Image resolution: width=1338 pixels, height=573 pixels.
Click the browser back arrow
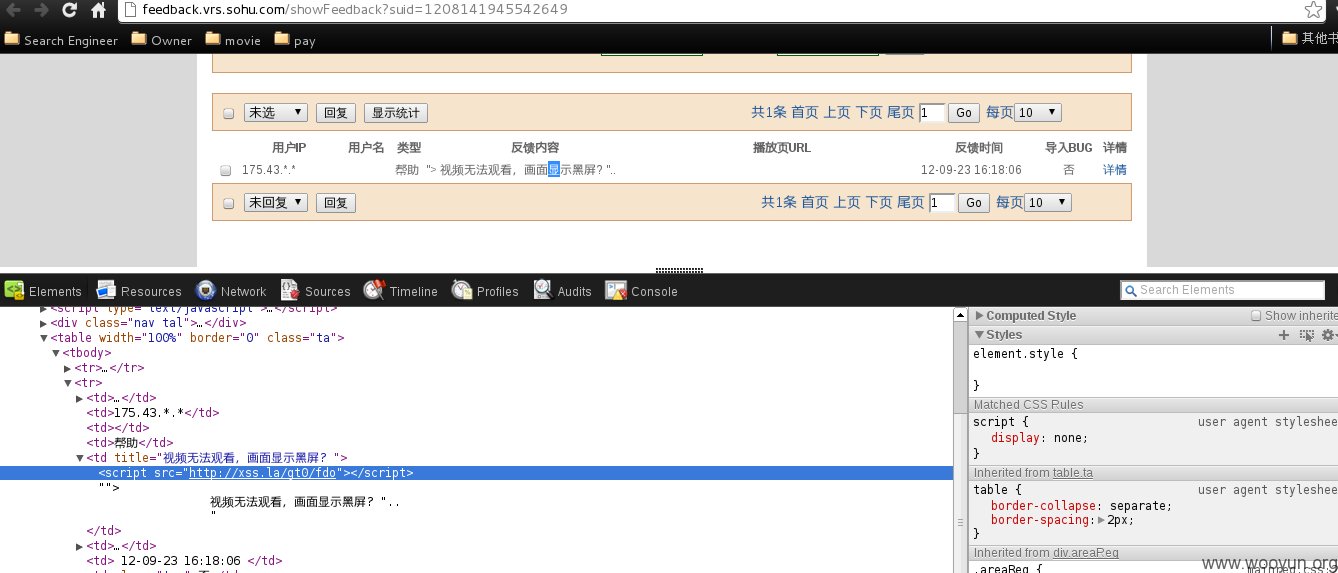tap(12, 10)
